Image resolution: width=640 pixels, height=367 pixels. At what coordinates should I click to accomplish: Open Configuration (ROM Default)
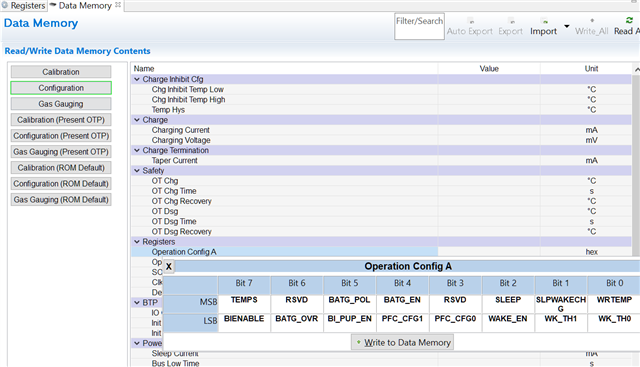coord(61,183)
